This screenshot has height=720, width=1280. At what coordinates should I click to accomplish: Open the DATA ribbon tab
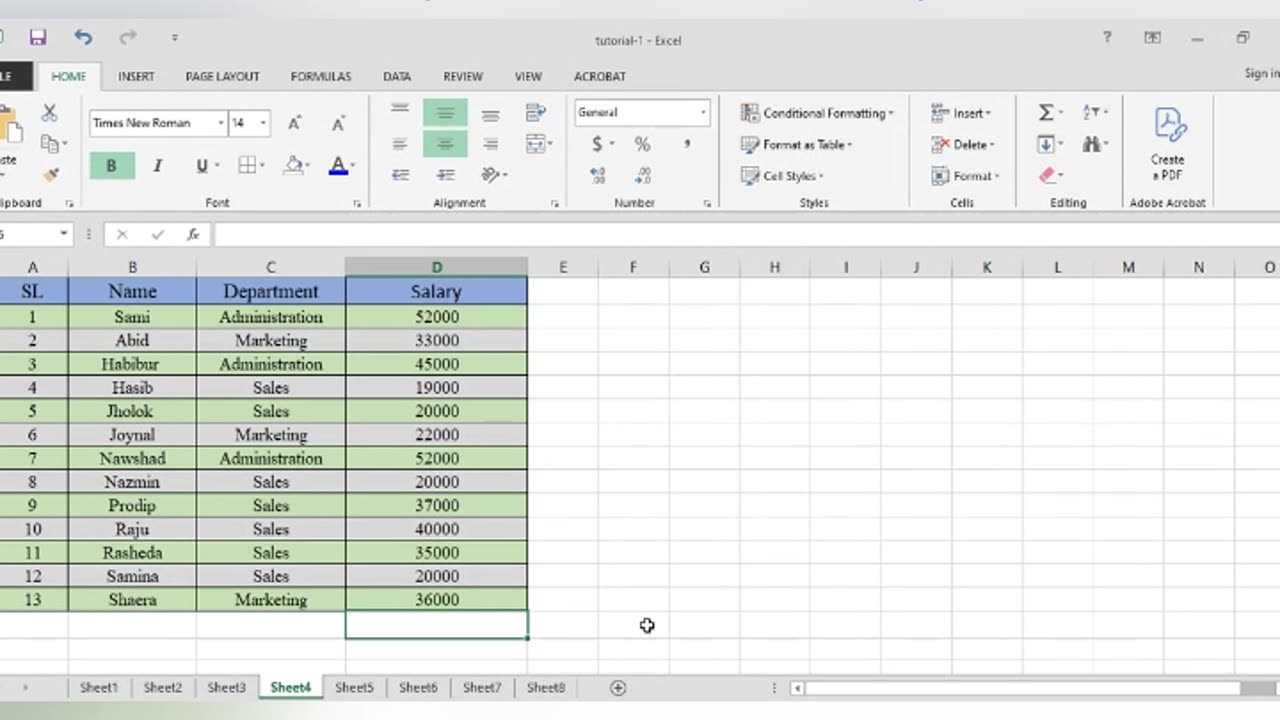(397, 76)
